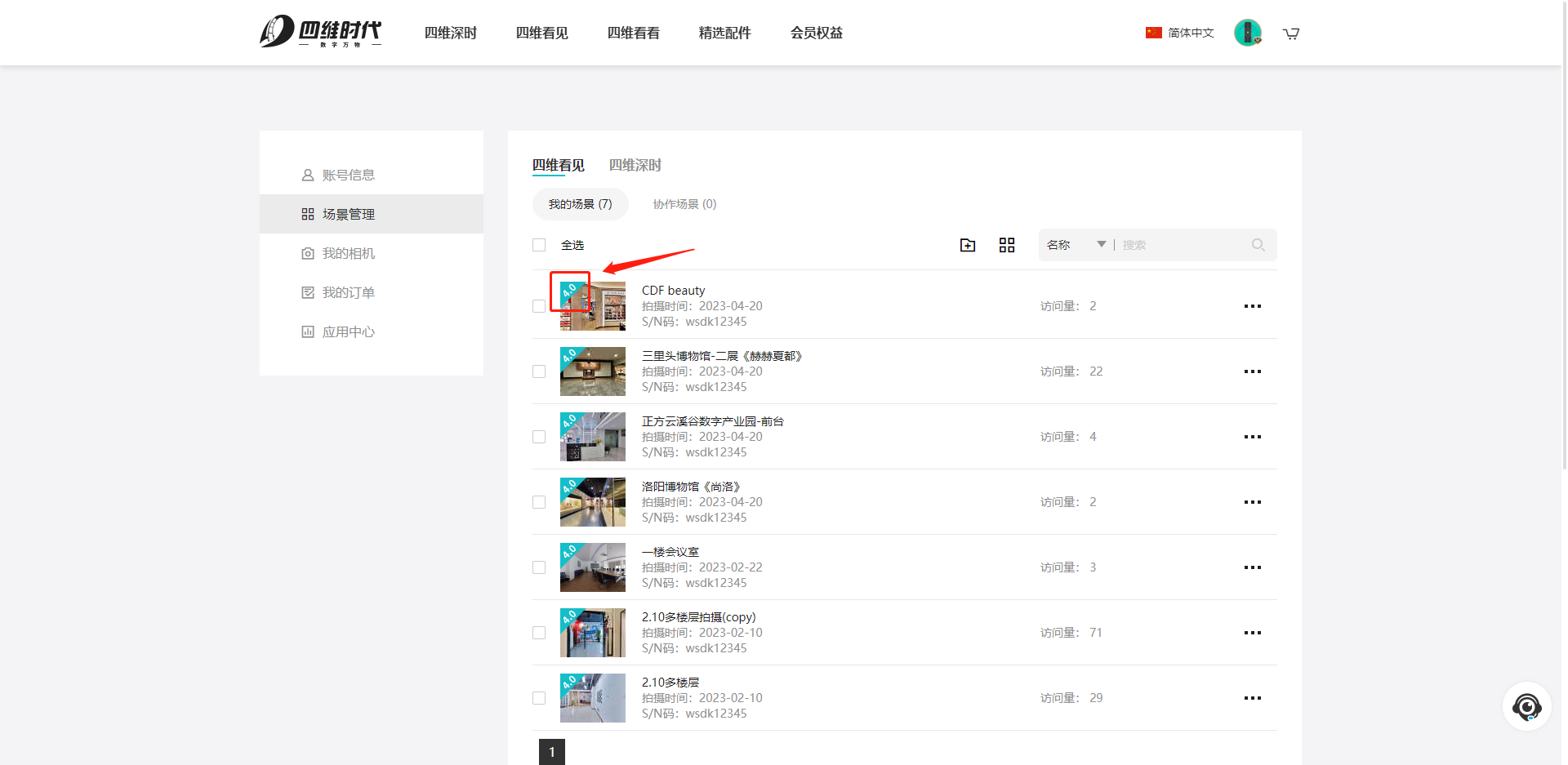Open more options for 2.10多楼层 scene
Image resolution: width=1568 pixels, height=765 pixels.
[x=1252, y=698]
